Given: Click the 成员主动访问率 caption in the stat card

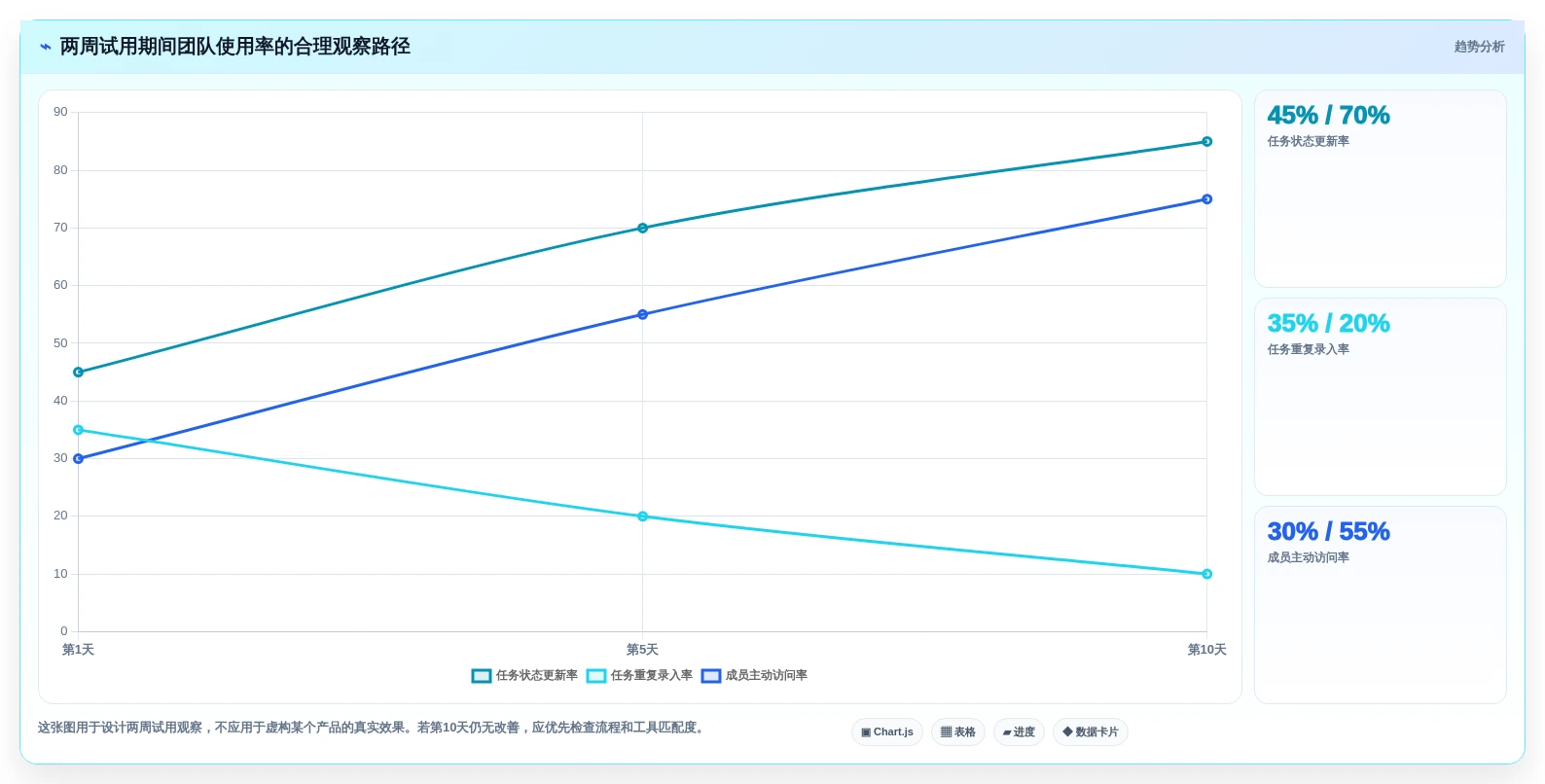Looking at the screenshot, I should pos(1308,558).
